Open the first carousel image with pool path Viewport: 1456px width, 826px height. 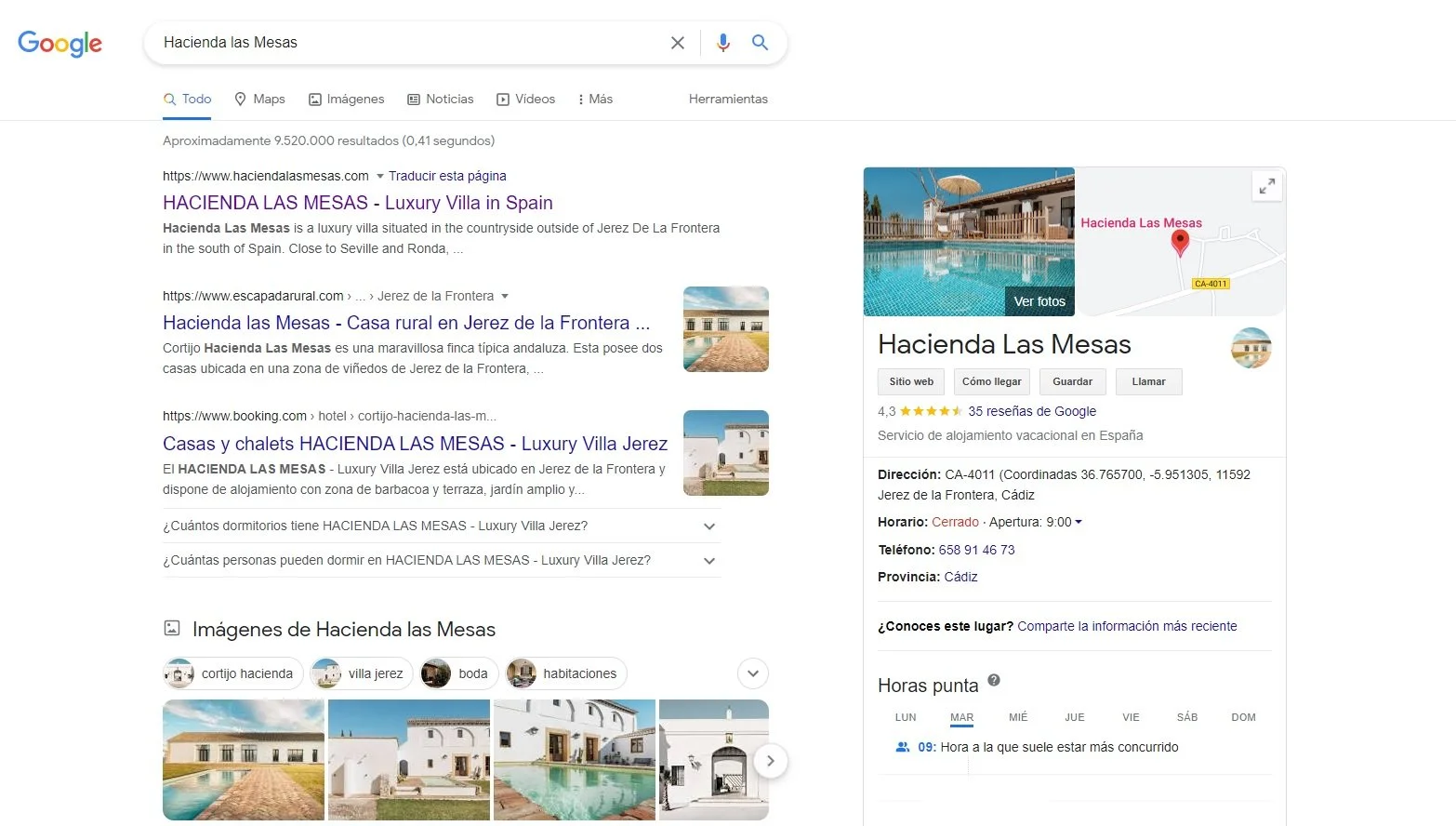tap(244, 760)
